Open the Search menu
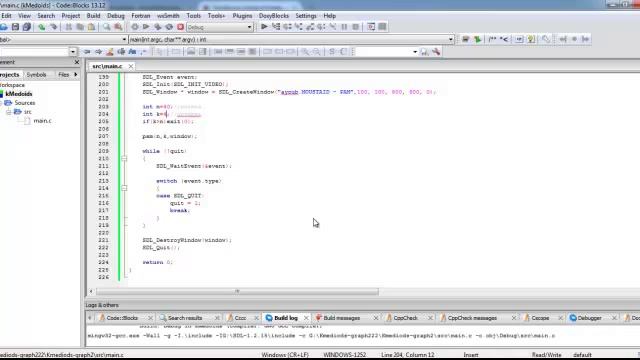 (46, 16)
